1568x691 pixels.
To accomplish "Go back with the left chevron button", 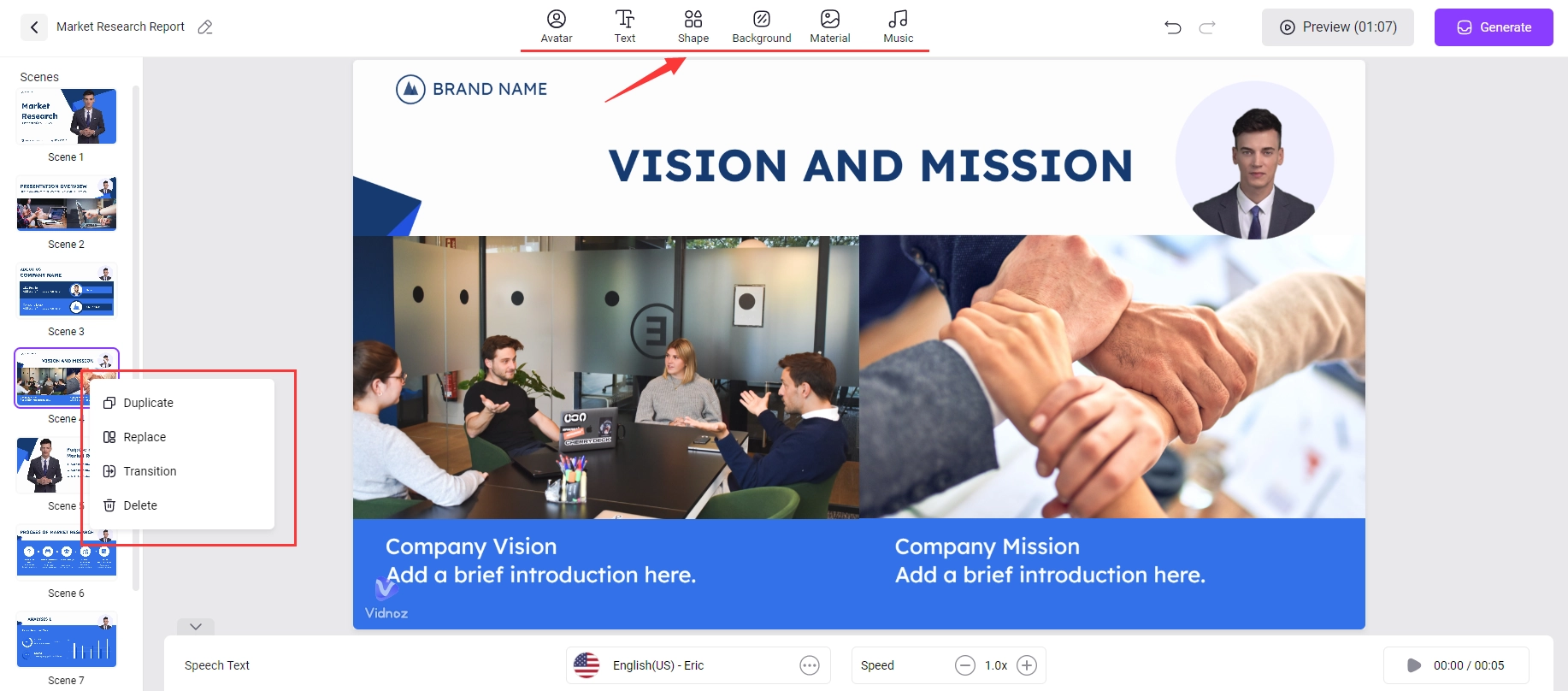I will click(x=34, y=27).
